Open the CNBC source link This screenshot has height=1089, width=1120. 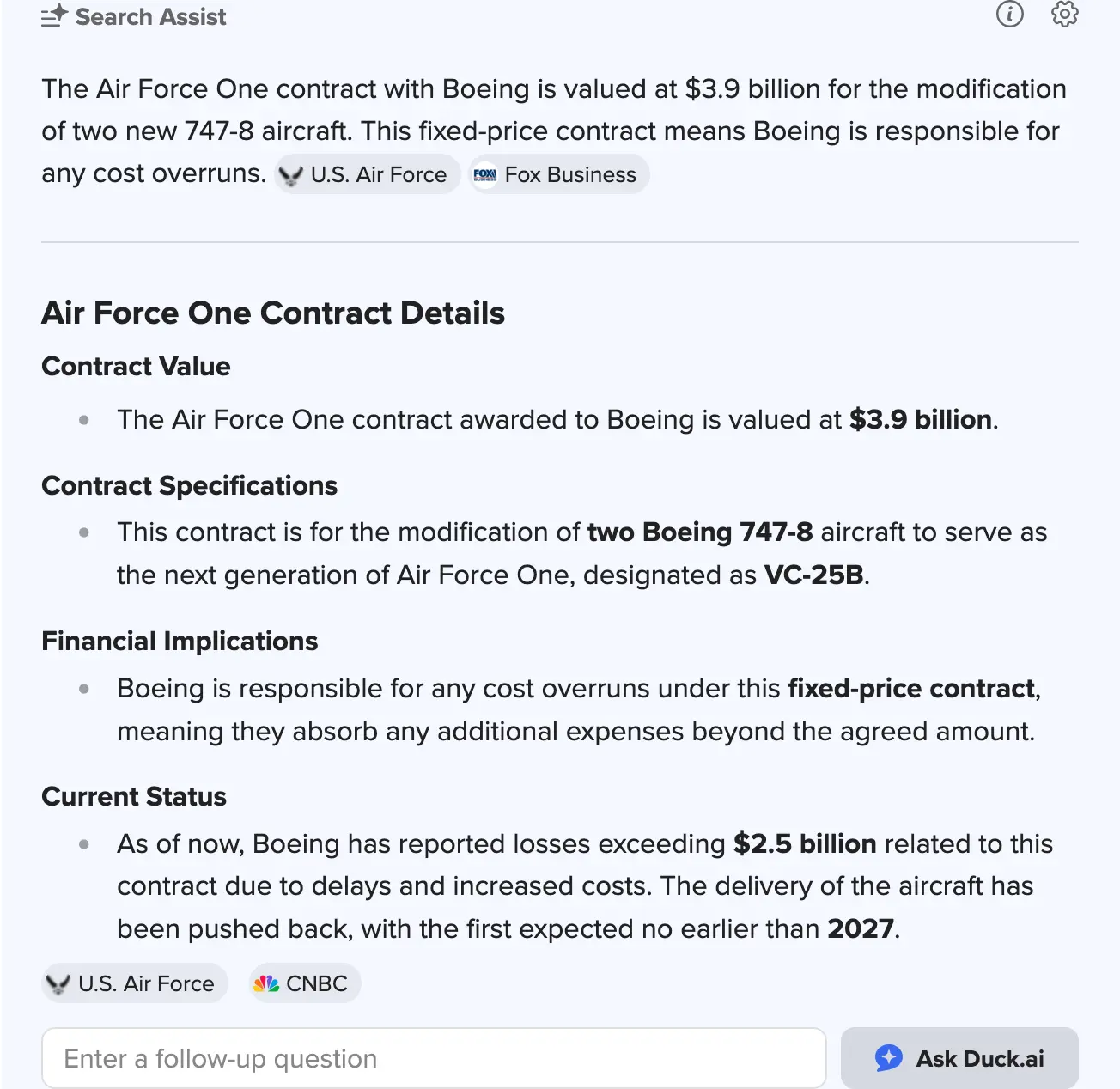tap(316, 983)
